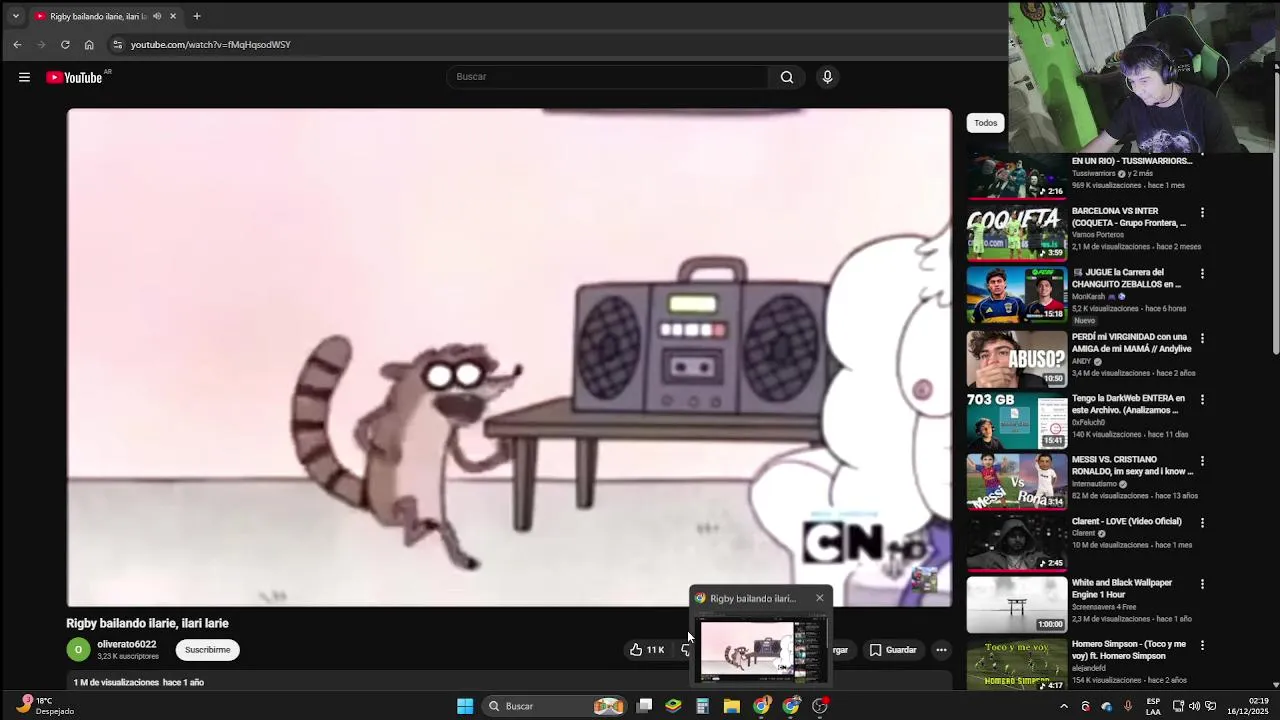Close the taskbar preview popup
Image resolution: width=1280 pixels, height=720 pixels.
(819, 598)
